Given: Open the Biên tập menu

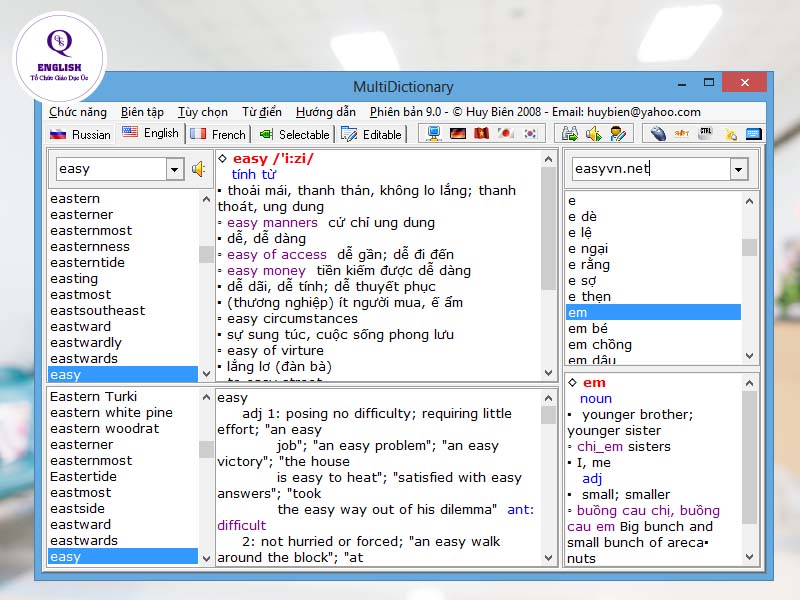Looking at the screenshot, I should (x=142, y=112).
